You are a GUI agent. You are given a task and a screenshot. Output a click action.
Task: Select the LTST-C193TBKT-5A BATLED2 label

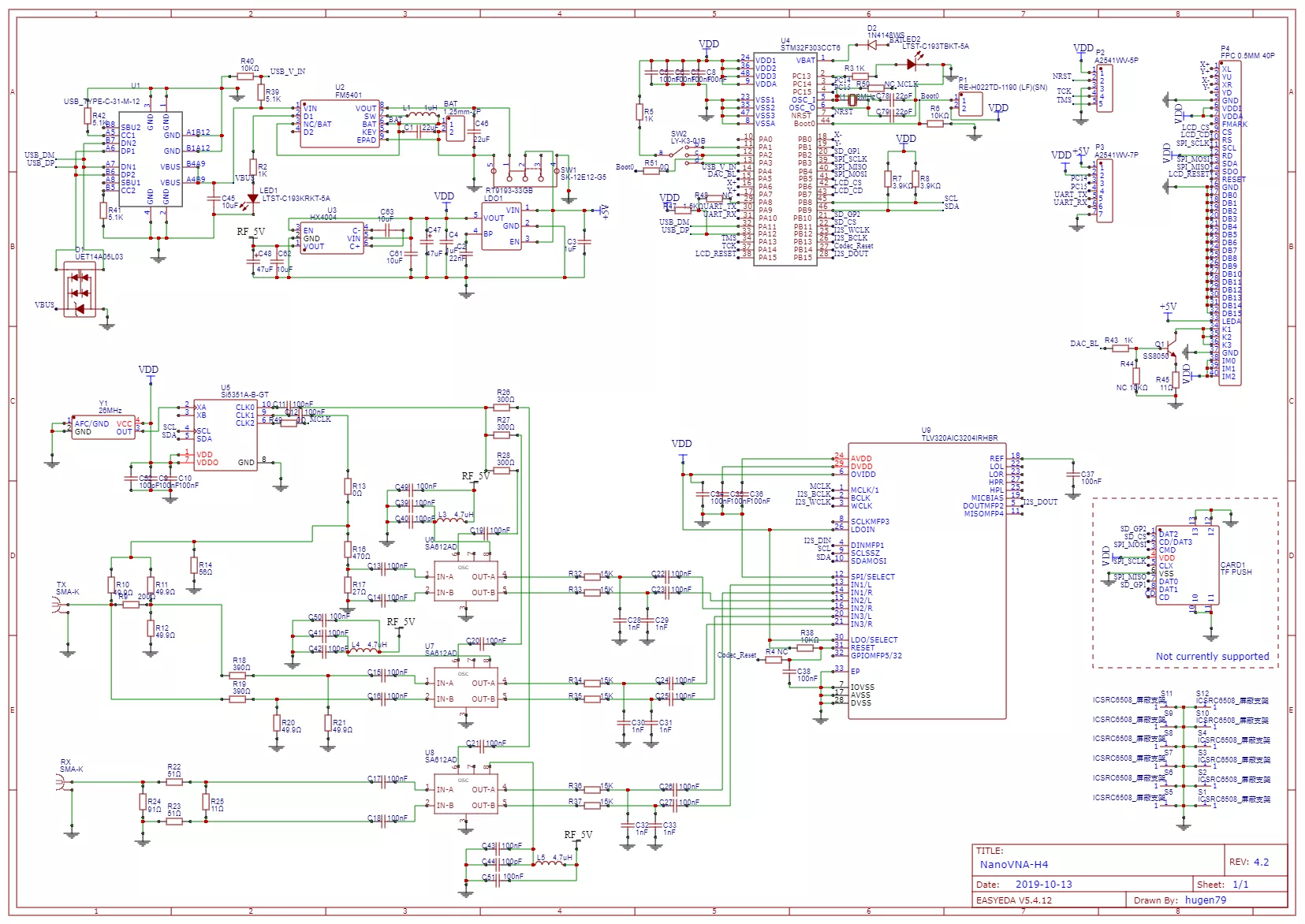tap(935, 47)
